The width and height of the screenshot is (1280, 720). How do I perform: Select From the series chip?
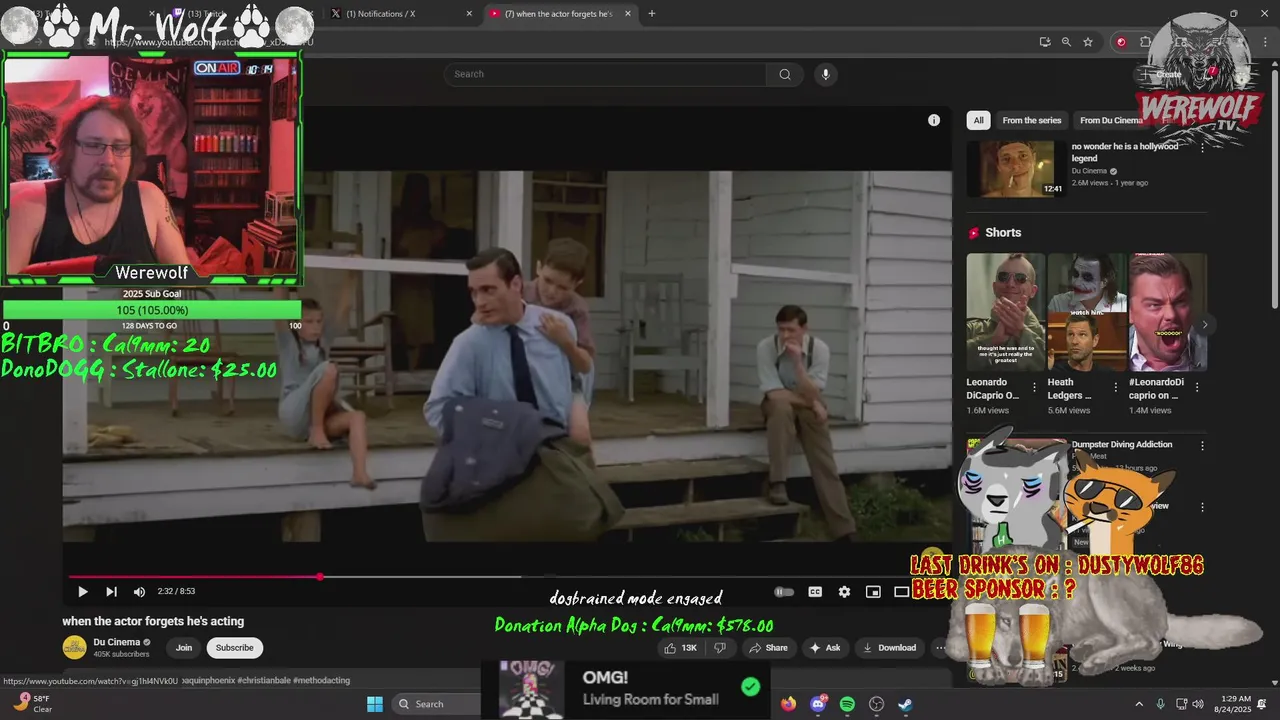(x=1031, y=120)
